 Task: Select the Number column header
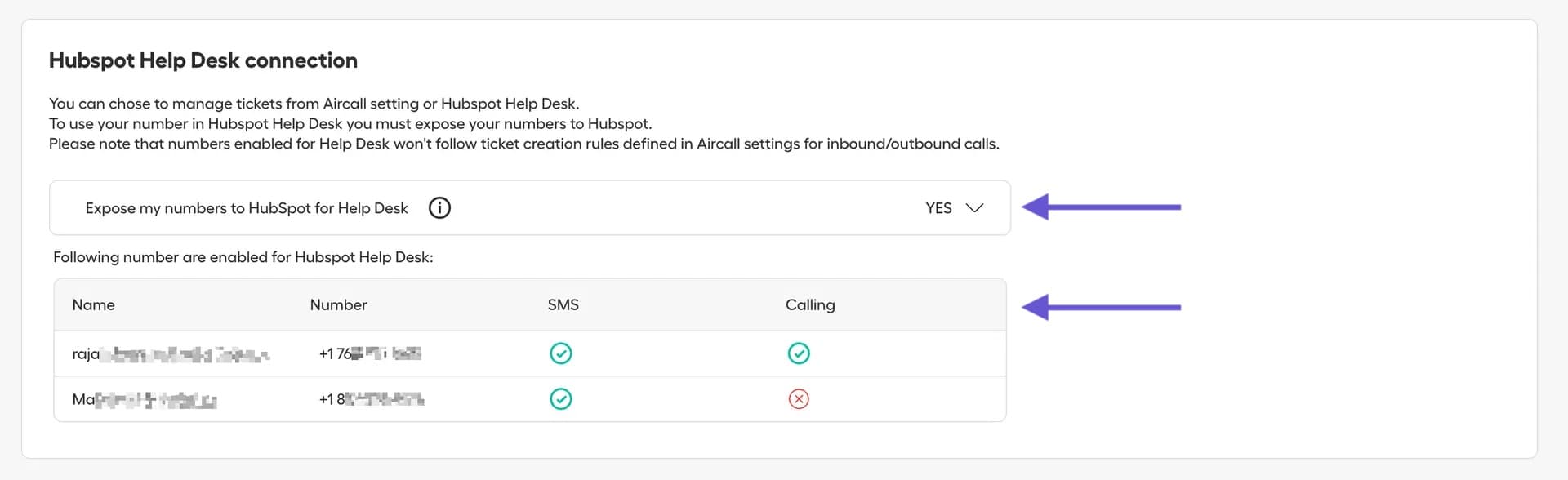coord(338,304)
